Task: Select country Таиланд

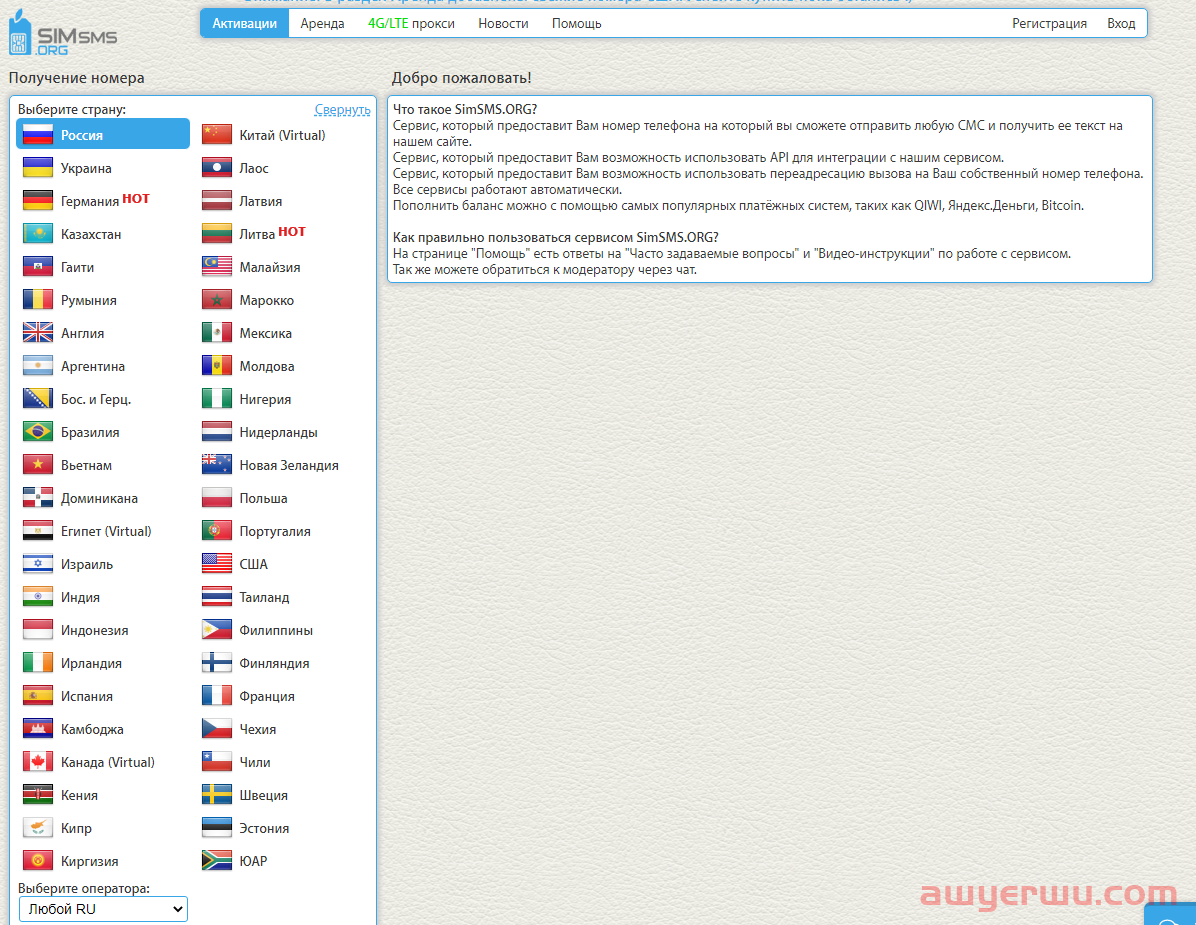Action: (264, 597)
